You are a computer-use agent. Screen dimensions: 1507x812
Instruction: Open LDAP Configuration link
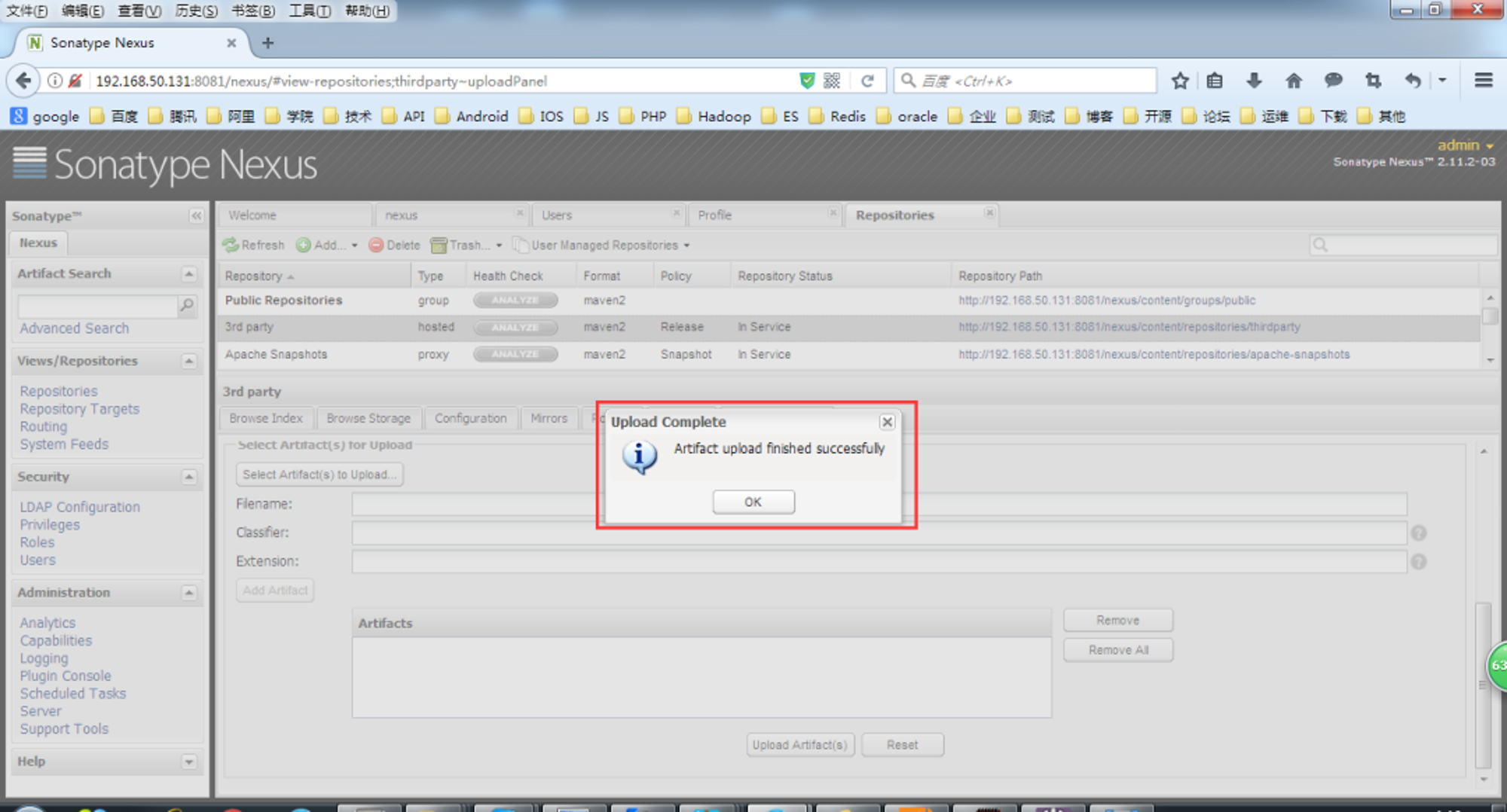[80, 507]
